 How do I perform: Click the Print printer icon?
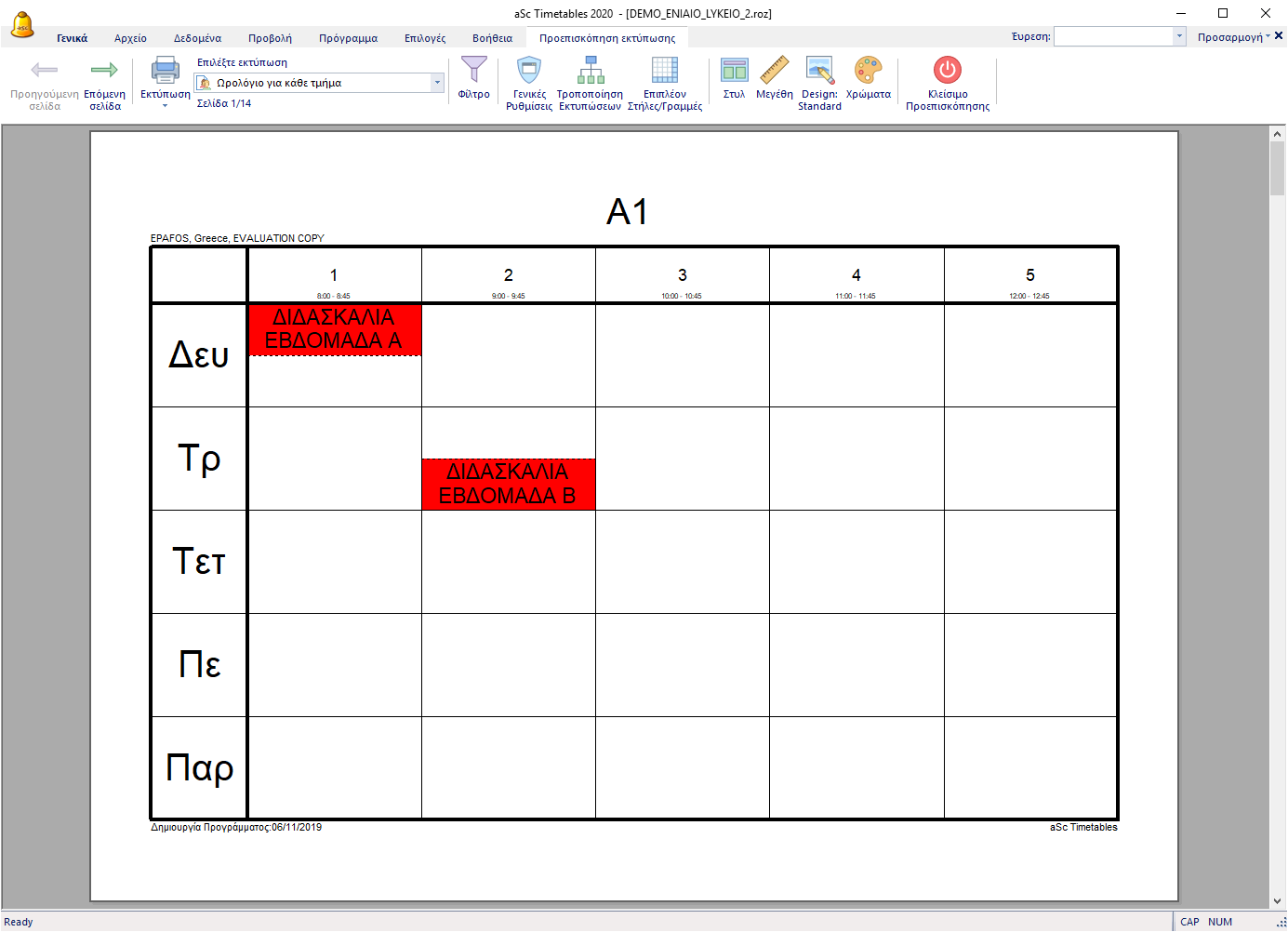[x=165, y=71]
